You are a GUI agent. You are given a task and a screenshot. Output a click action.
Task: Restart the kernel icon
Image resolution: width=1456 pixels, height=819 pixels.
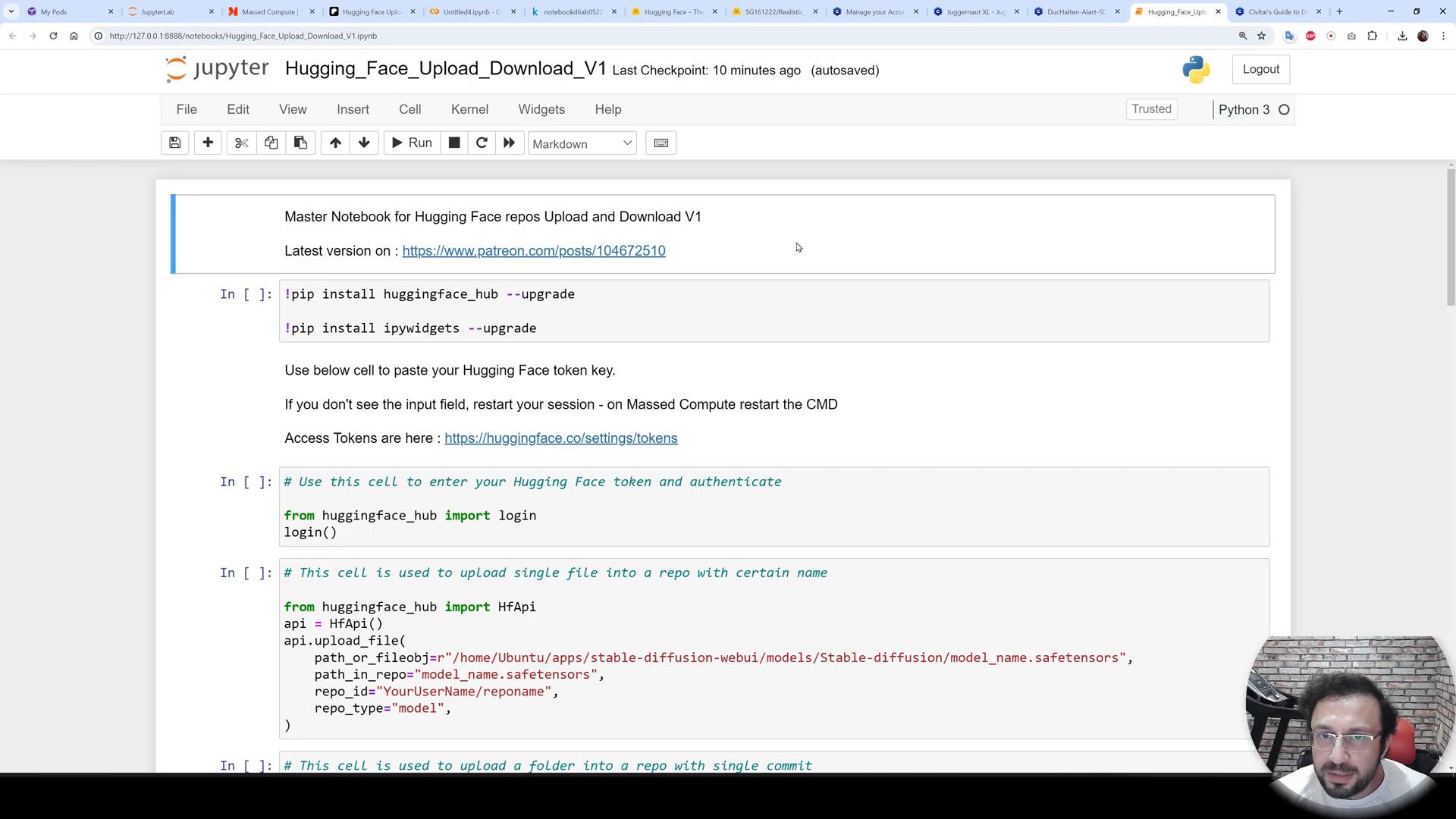482,143
